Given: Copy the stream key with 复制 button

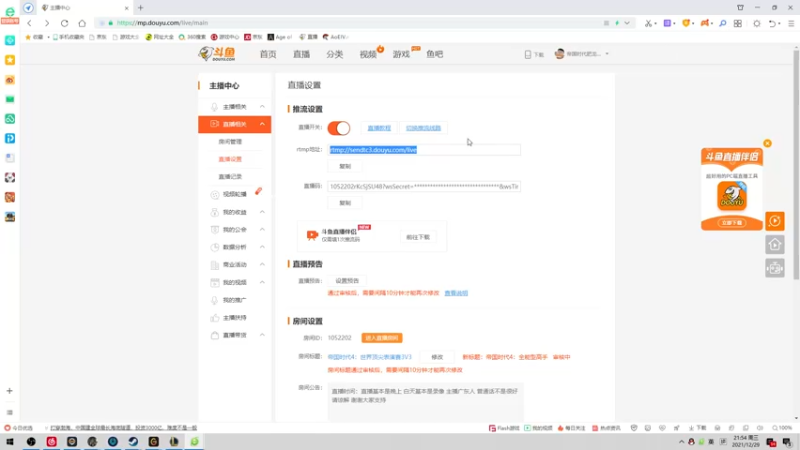Looking at the screenshot, I should [345, 203].
